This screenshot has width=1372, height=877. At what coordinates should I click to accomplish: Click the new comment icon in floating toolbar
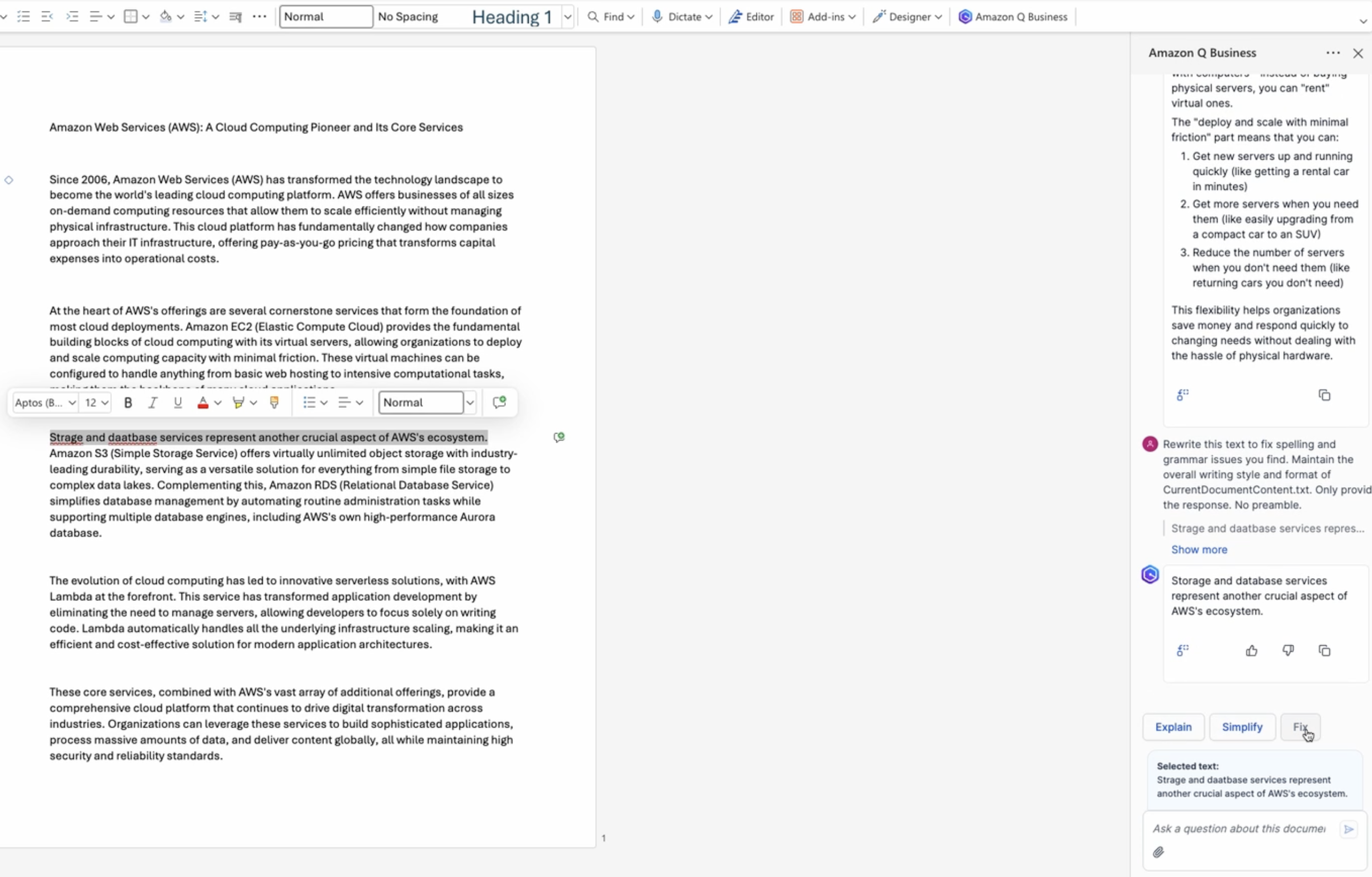[x=499, y=403]
